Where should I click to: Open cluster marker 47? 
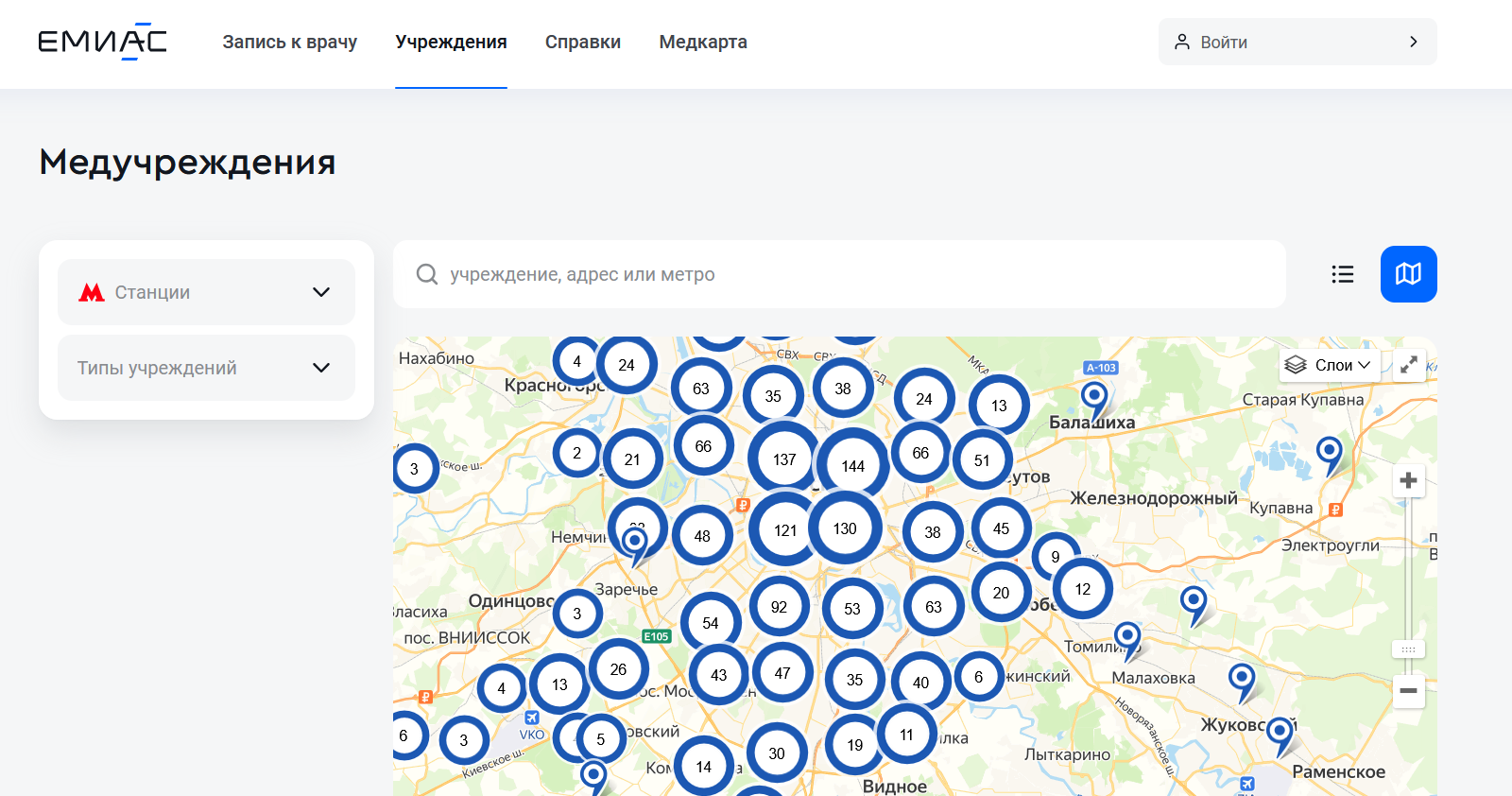(782, 673)
